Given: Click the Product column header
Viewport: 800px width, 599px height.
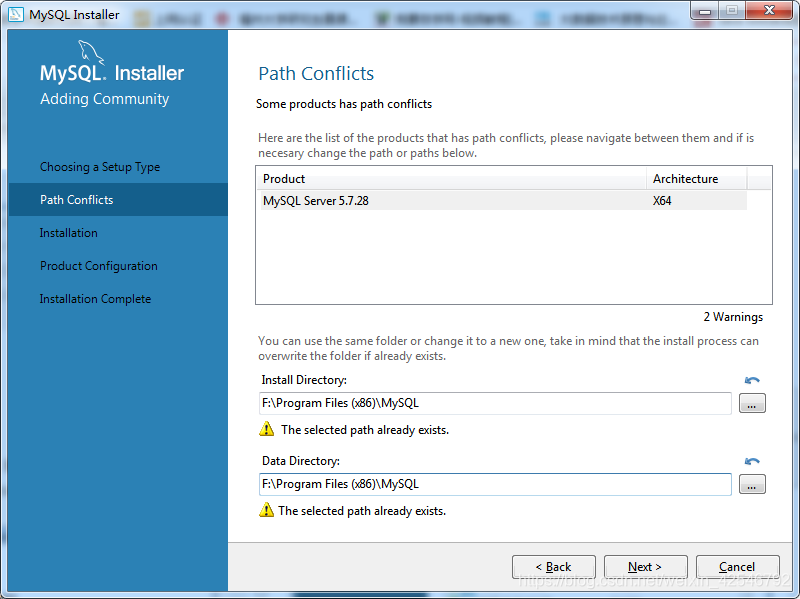Looking at the screenshot, I should pyautogui.click(x=452, y=179).
